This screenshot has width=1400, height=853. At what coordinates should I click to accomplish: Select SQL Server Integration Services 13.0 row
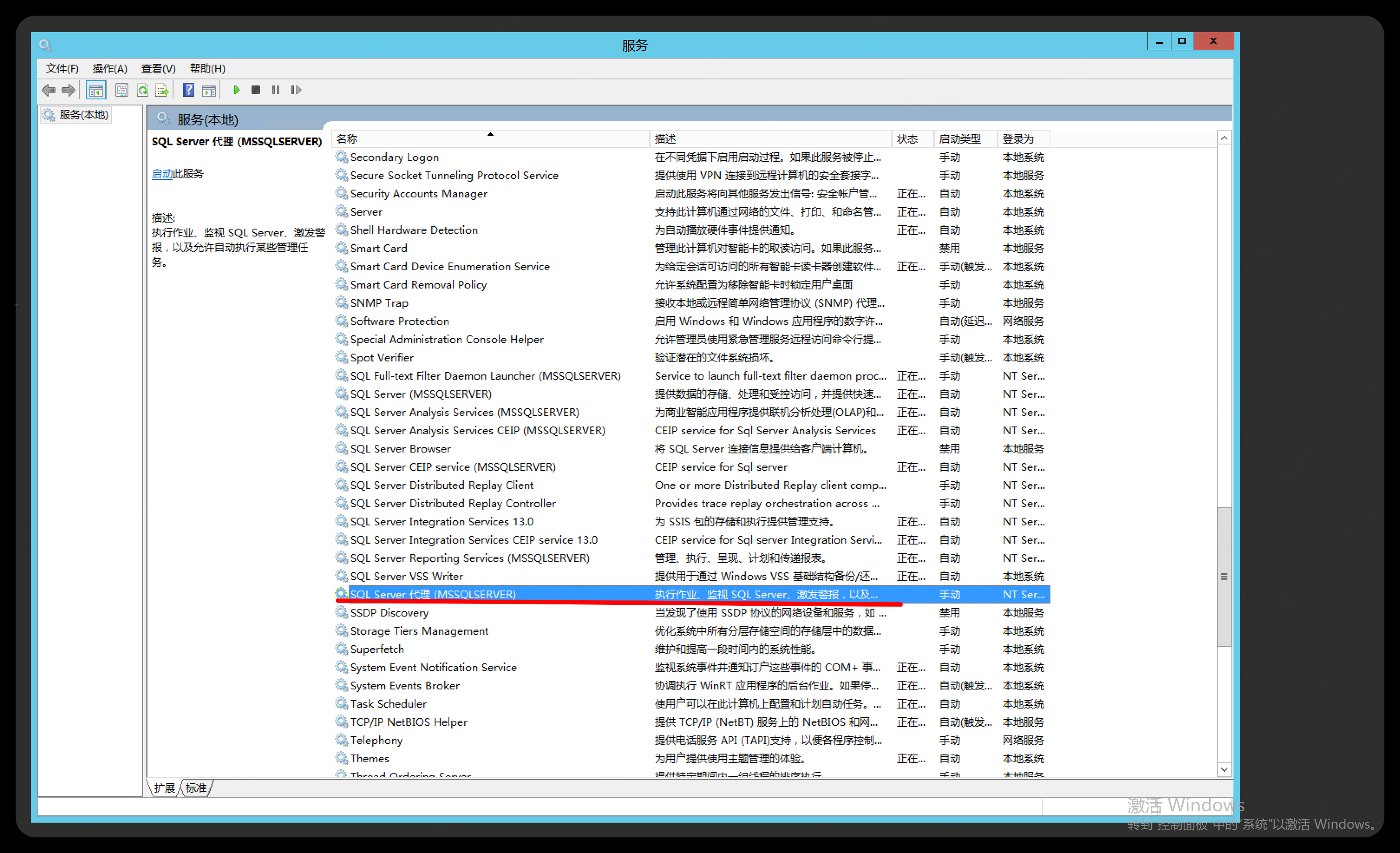(x=691, y=521)
